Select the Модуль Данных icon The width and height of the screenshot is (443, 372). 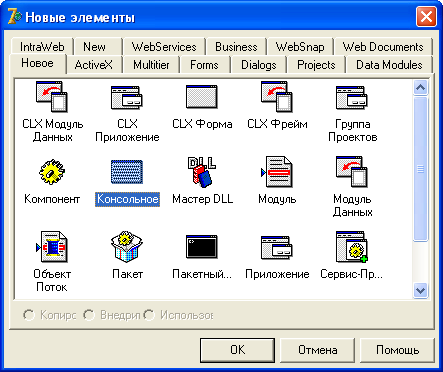coord(352,171)
